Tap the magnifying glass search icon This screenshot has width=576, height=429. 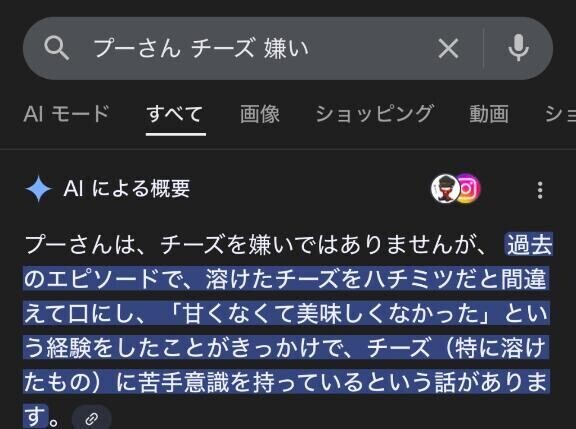pyautogui.click(x=57, y=48)
